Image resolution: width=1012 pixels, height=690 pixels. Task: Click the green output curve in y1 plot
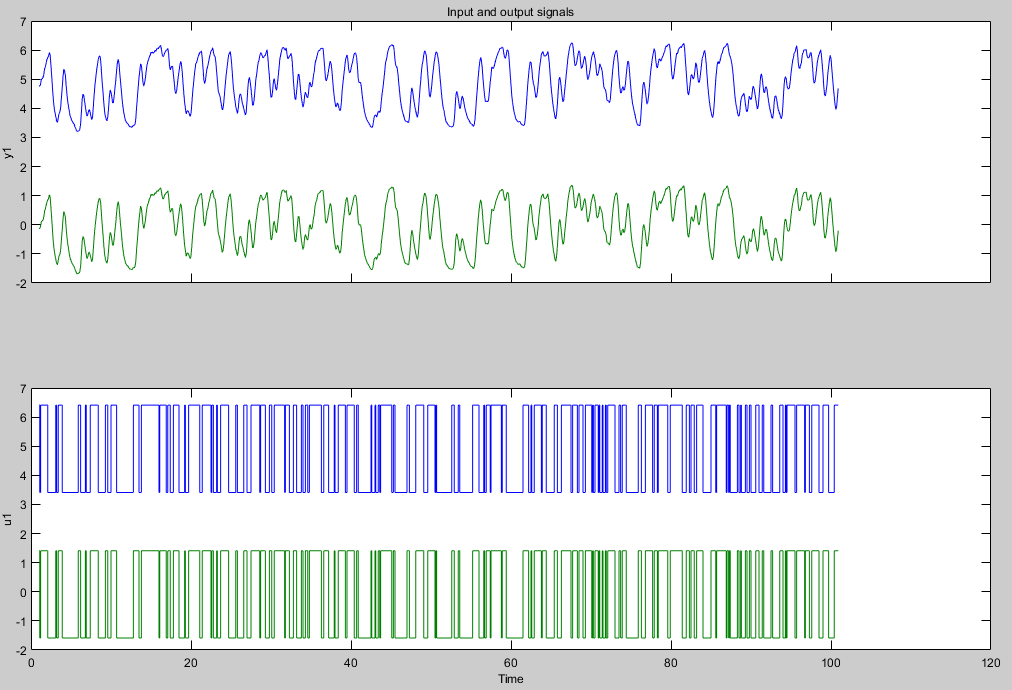pos(392,188)
